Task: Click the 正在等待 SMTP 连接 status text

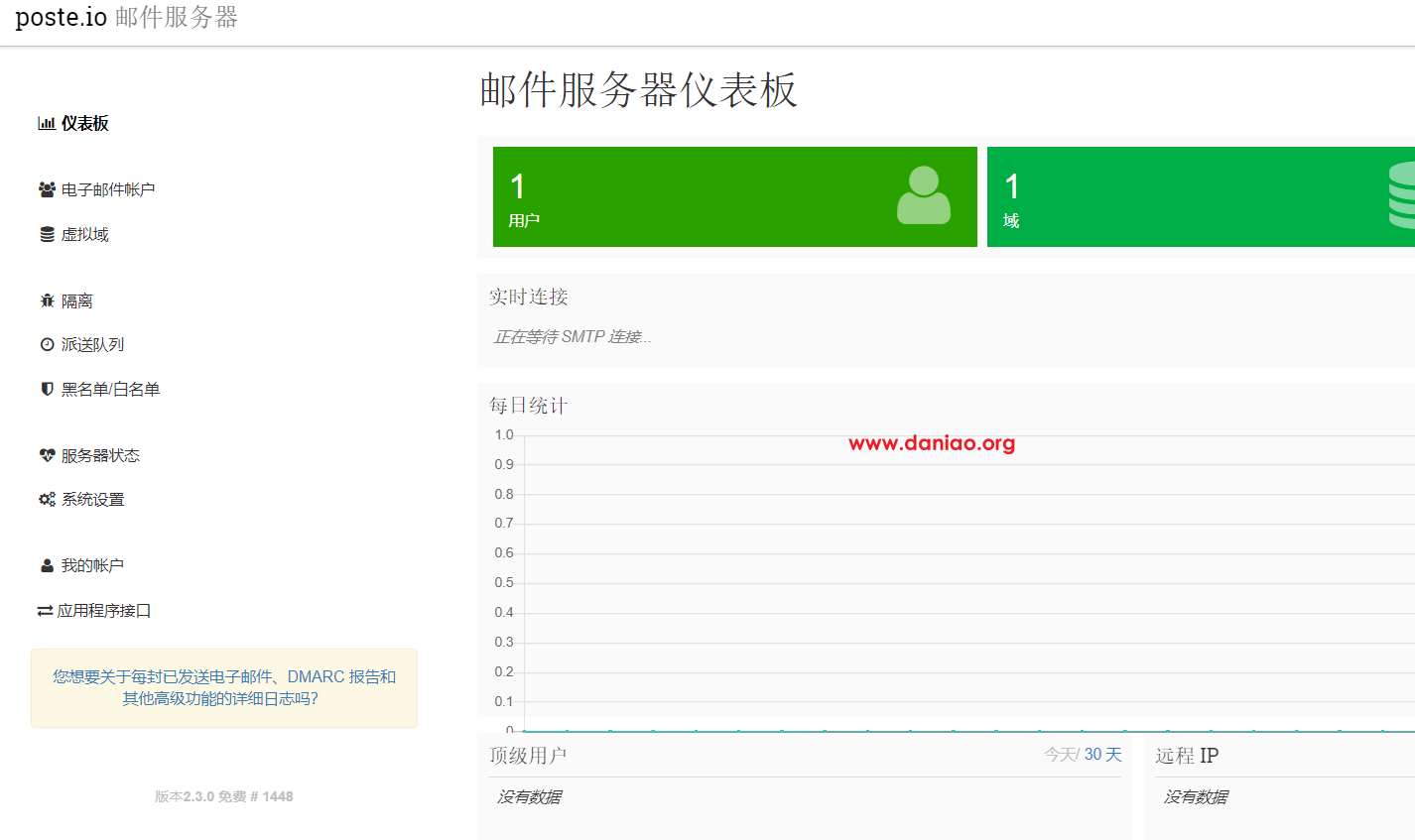Action: 573,337
